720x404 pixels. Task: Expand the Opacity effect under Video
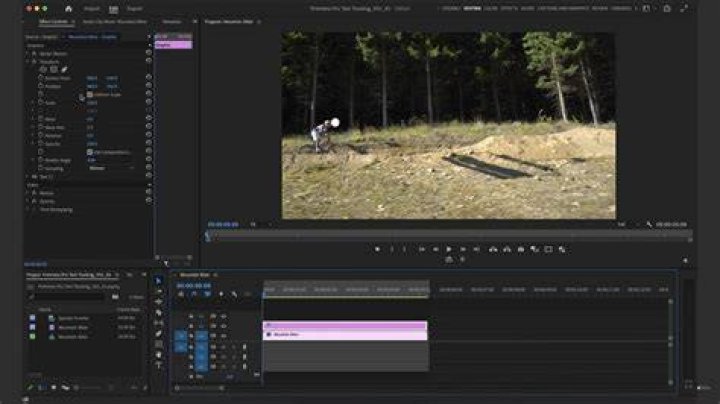[x=28, y=201]
